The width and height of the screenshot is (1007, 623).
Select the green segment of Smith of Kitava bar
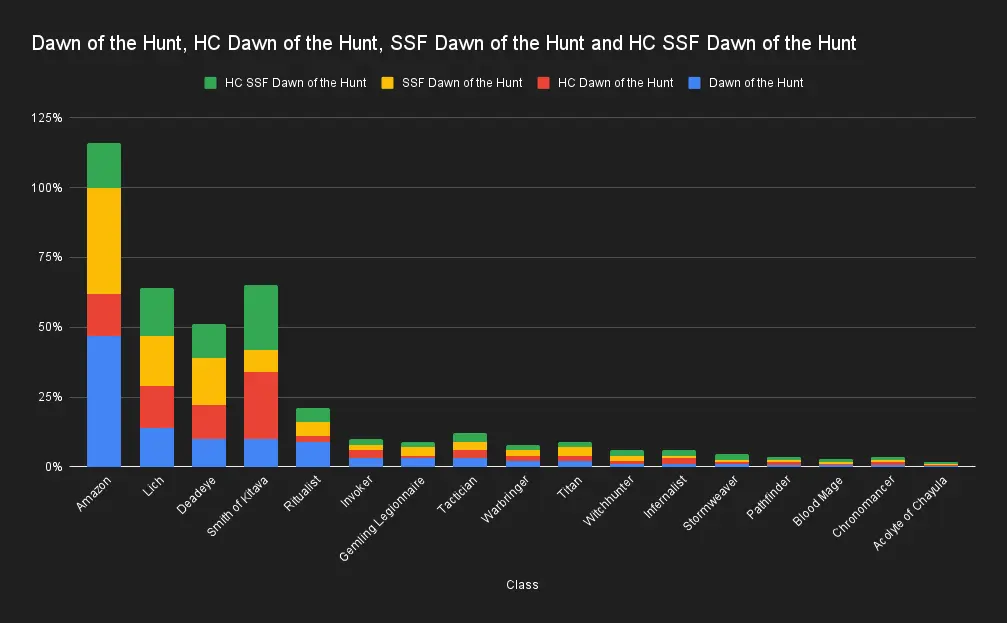coord(261,317)
